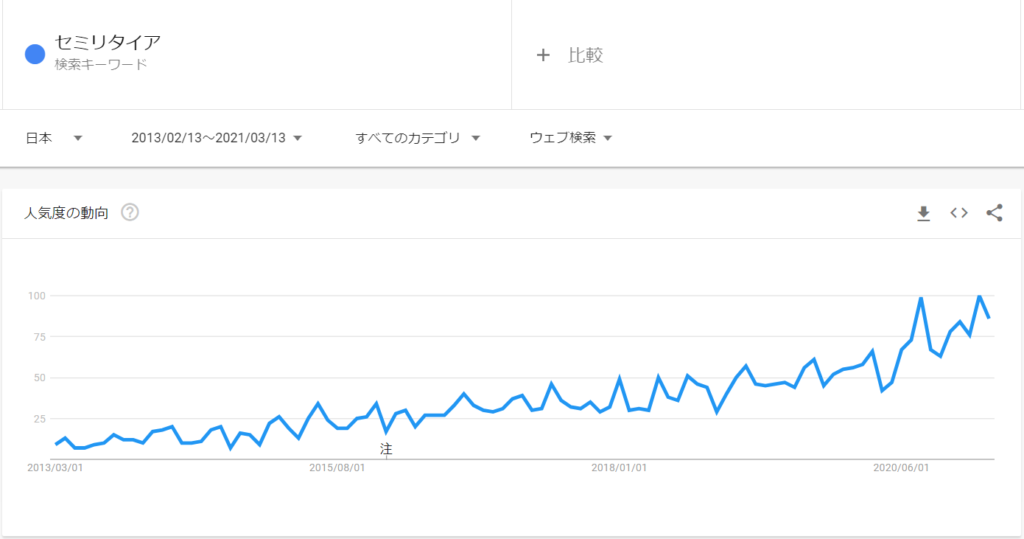
Task: Expand the すべてのカテゴリ dropdown
Action: click(x=417, y=138)
